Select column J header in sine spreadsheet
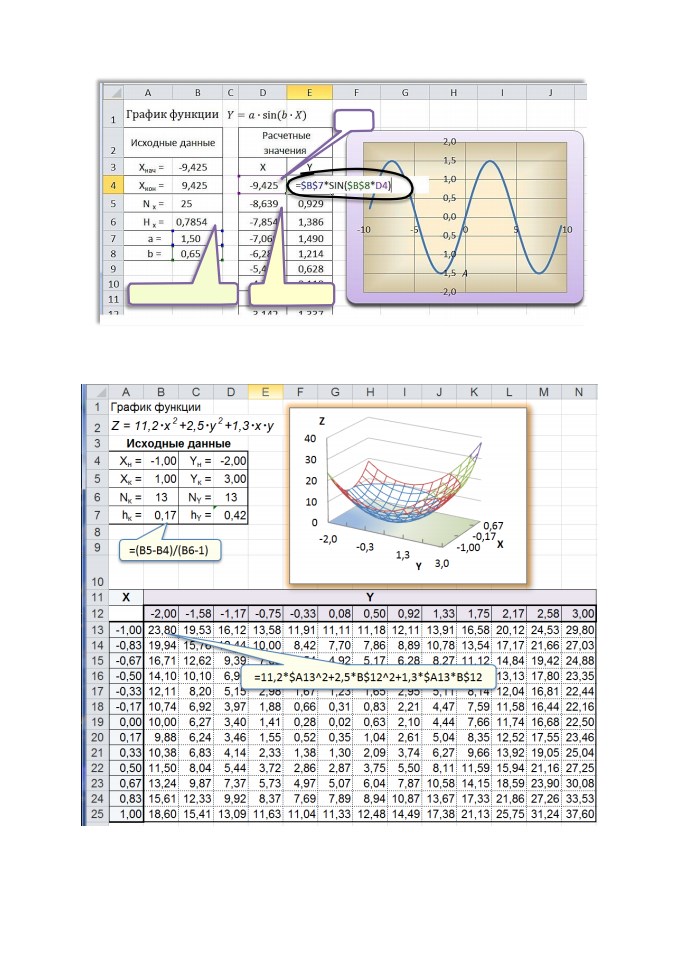Viewport: 679px width, 960px height. [x=550, y=92]
